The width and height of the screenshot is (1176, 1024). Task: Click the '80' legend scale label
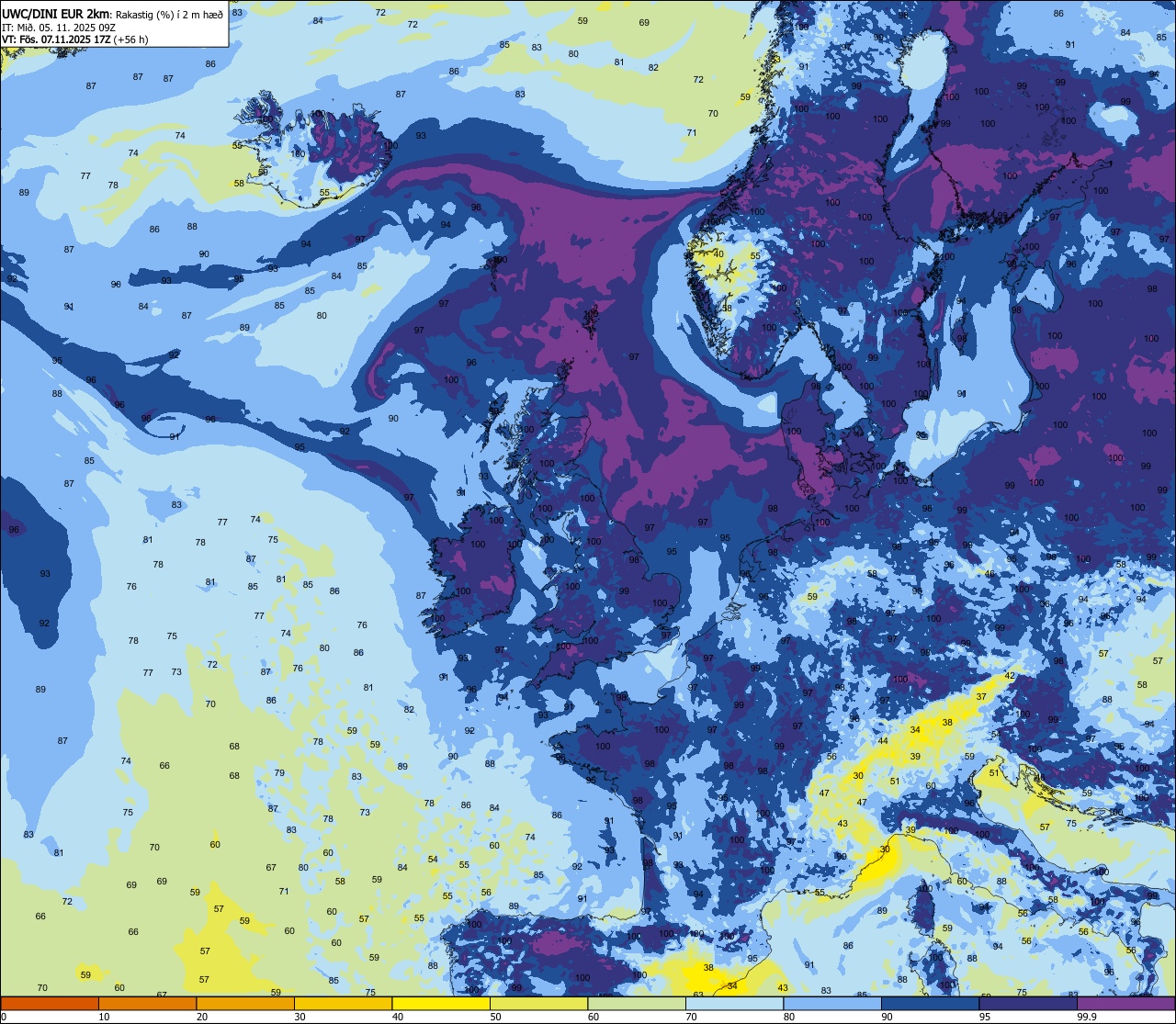(x=790, y=1017)
